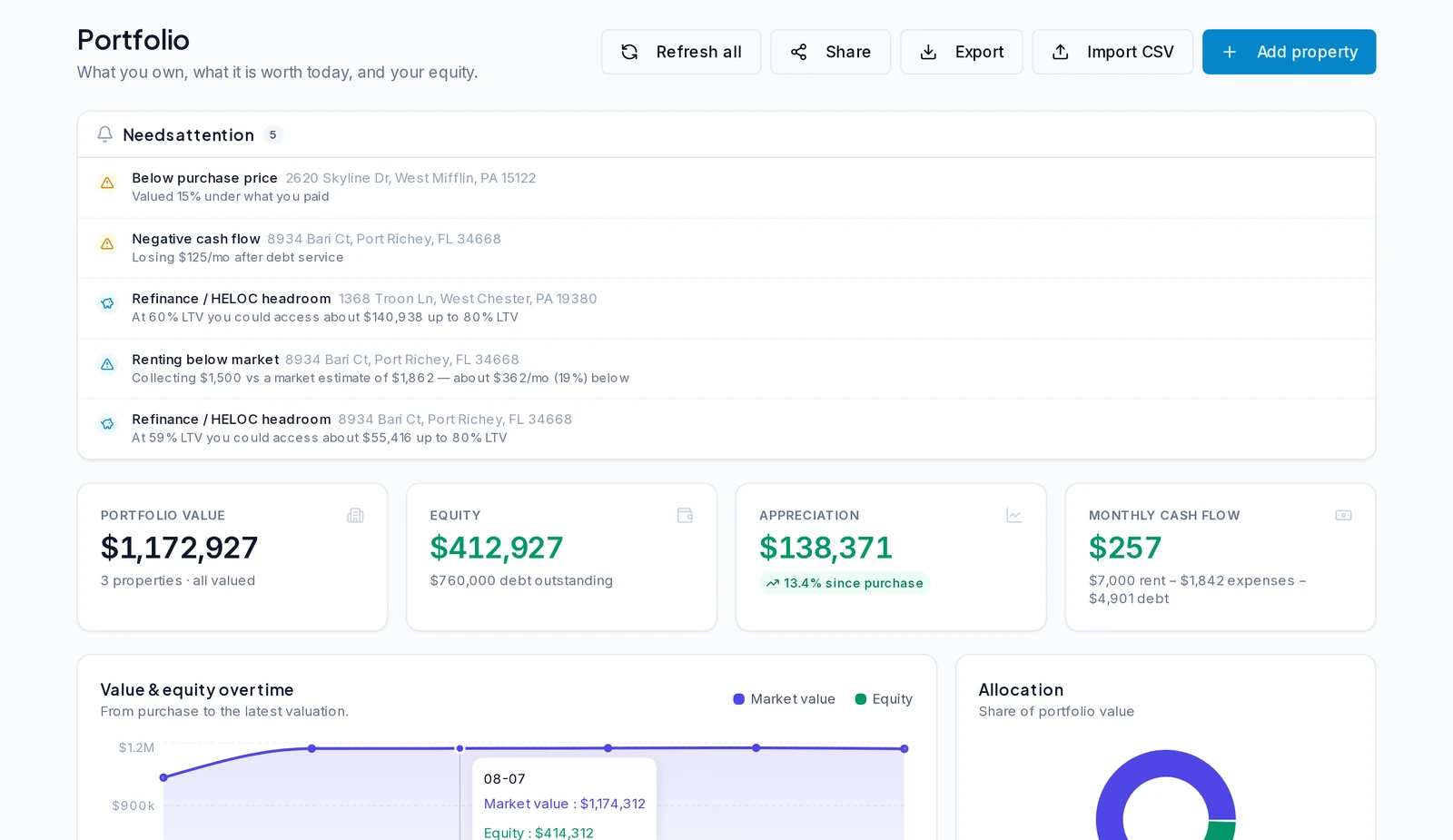The image size is (1453, 840).
Task: Select the final market value data point
Action: click(x=904, y=749)
